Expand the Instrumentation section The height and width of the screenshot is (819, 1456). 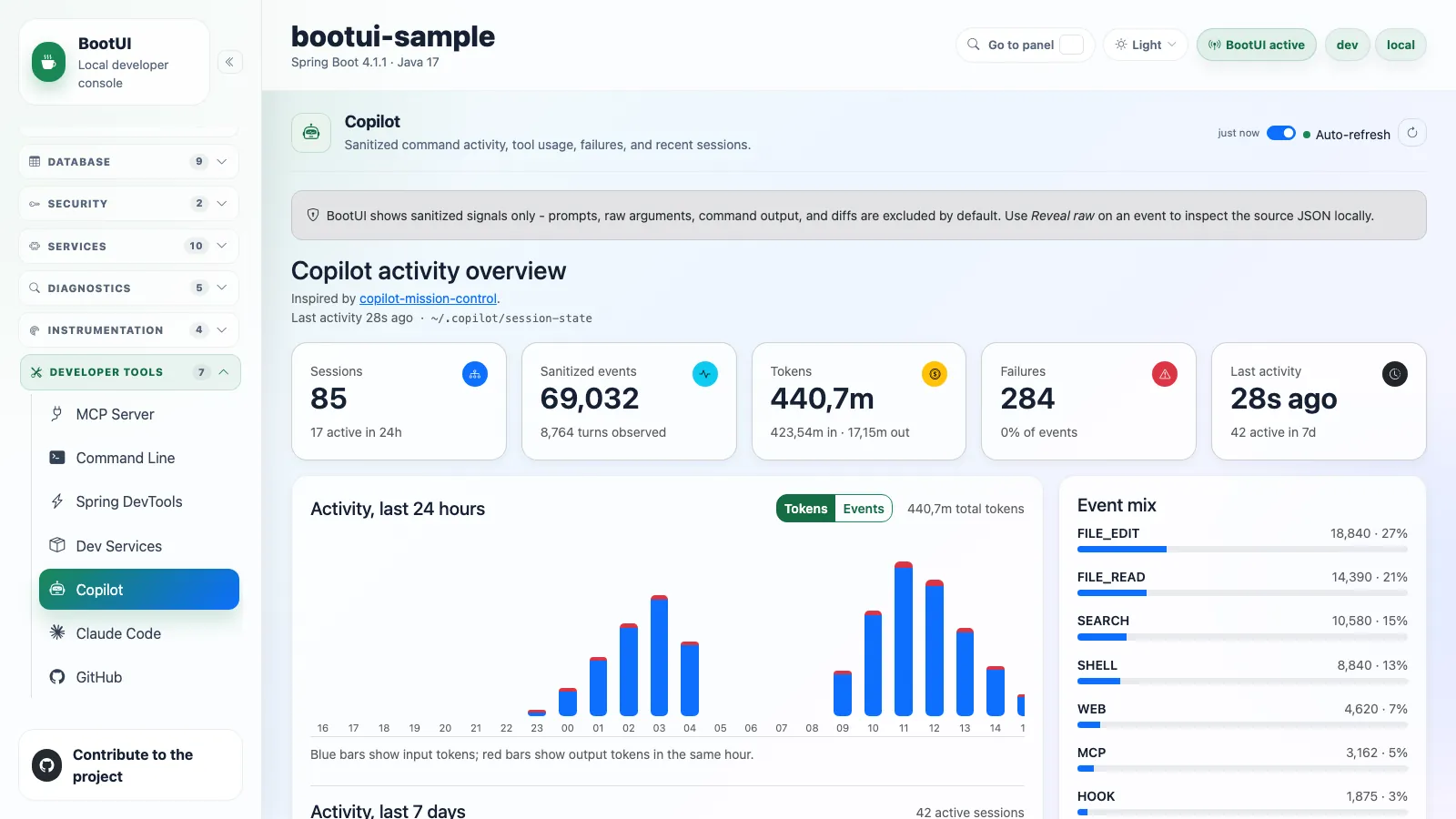[128, 330]
